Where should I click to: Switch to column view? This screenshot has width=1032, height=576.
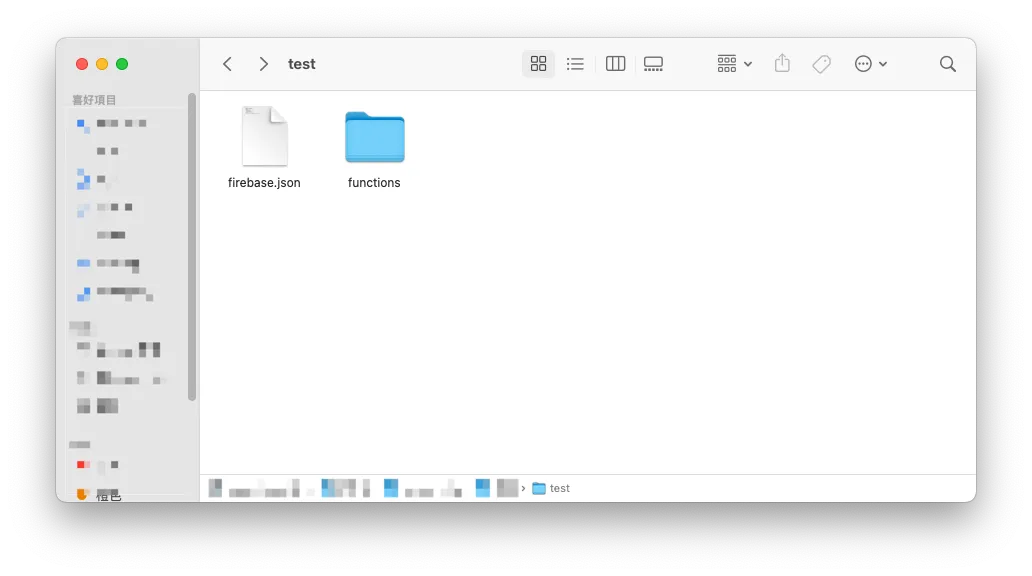[x=615, y=64]
